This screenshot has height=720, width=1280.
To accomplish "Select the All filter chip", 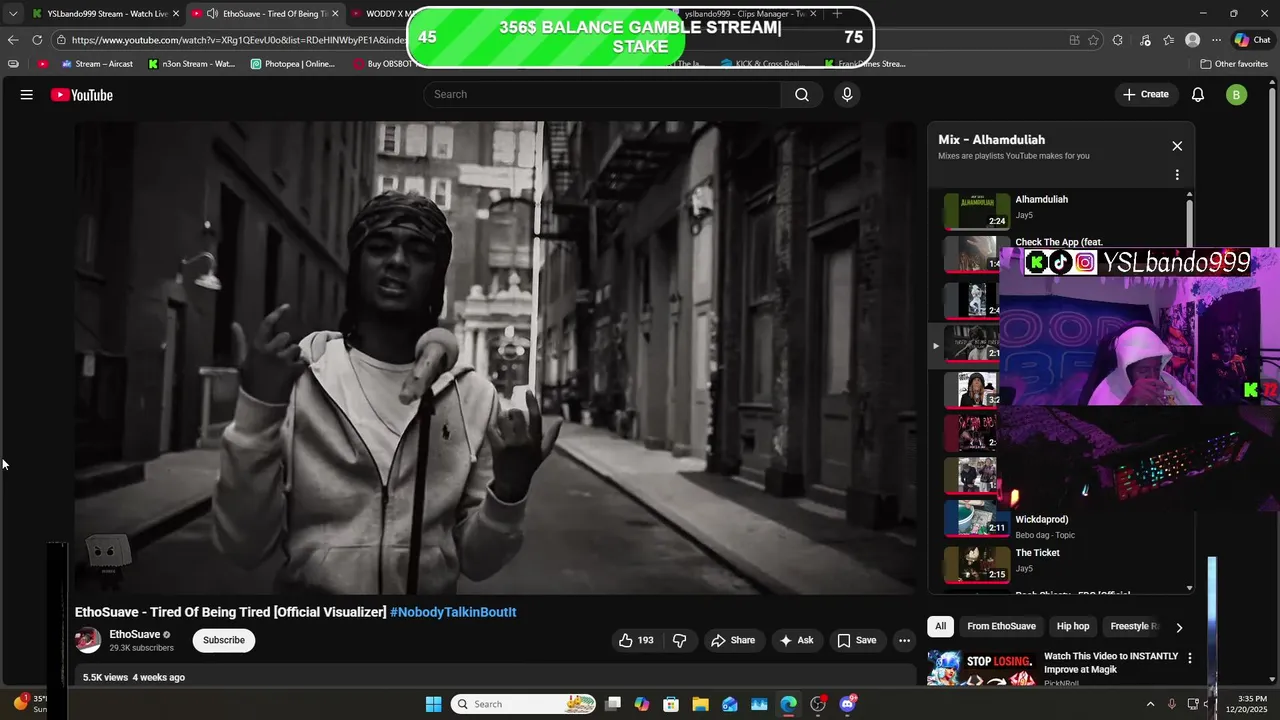I will tap(940, 626).
